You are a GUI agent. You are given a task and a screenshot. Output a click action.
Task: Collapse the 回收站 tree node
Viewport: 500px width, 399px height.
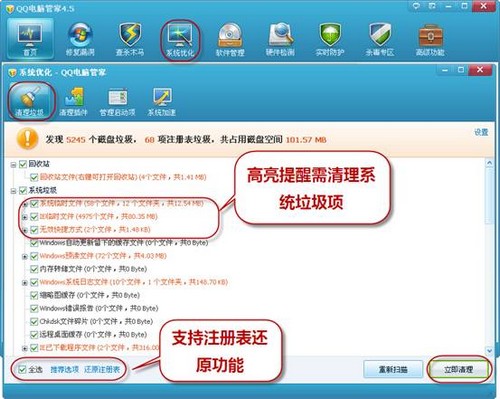13,165
